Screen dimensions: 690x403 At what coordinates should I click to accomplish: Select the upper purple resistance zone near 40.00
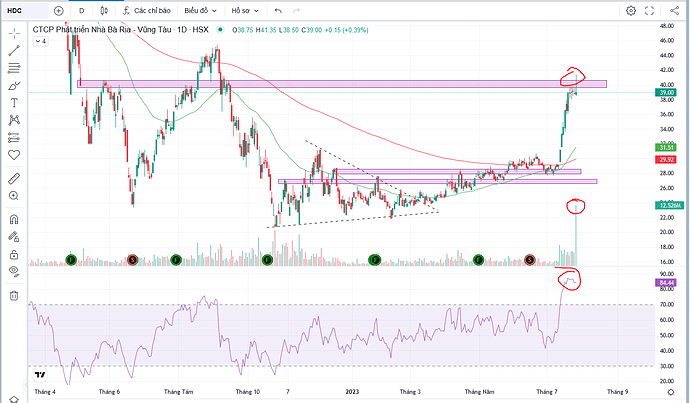tap(342, 84)
